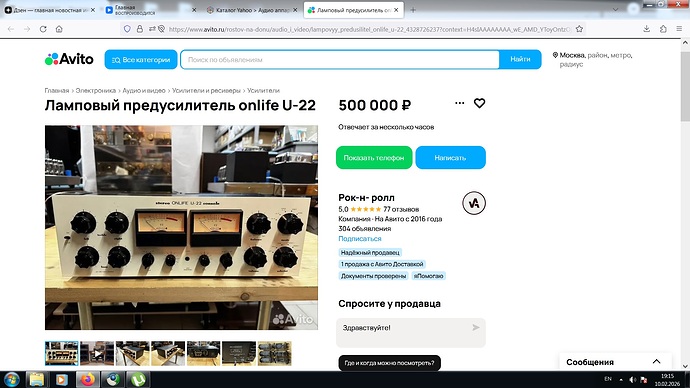Switch to the Дзен news tab
Viewport: 690px width, 388px height.
point(49,10)
